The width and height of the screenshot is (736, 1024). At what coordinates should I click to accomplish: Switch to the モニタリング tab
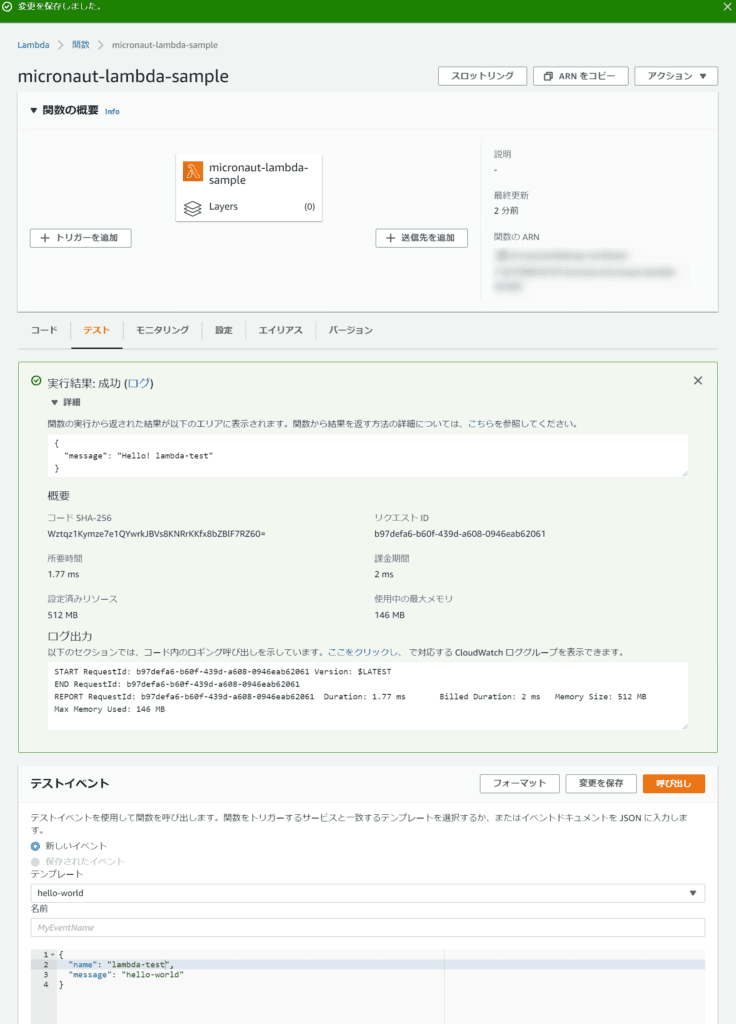coord(162,330)
